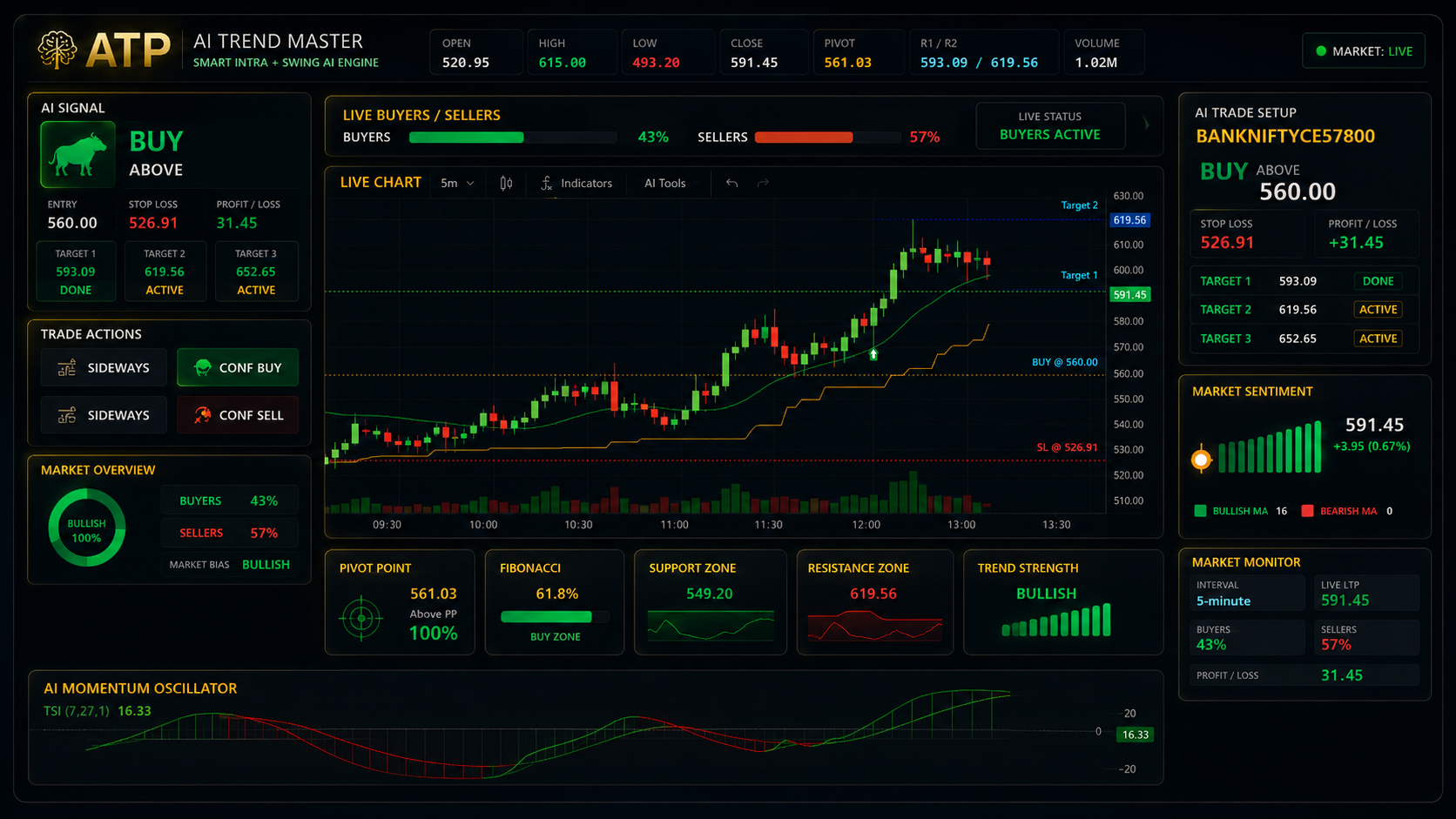Image resolution: width=1456 pixels, height=819 pixels.
Task: Click the Trend Strength bar graphic
Action: 1055,620
